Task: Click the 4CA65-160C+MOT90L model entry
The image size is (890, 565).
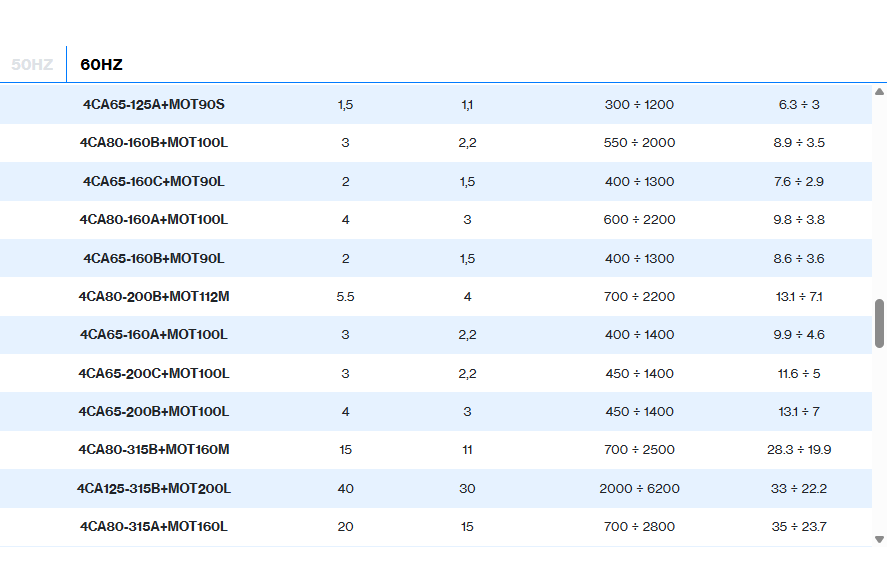Action: pyautogui.click(x=154, y=182)
